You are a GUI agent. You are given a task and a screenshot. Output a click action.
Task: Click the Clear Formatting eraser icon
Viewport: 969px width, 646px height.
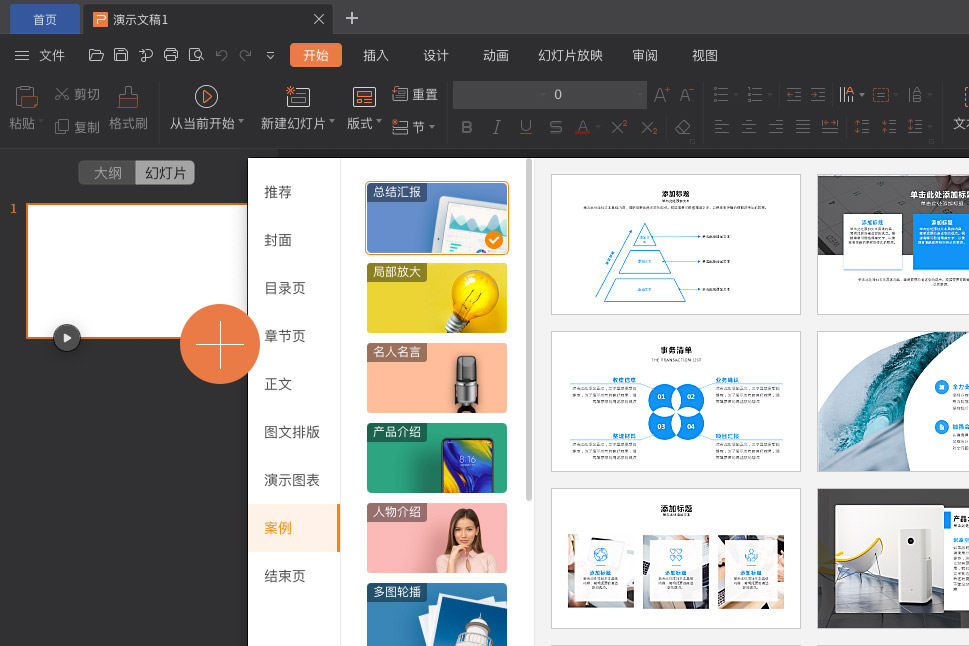tap(682, 127)
